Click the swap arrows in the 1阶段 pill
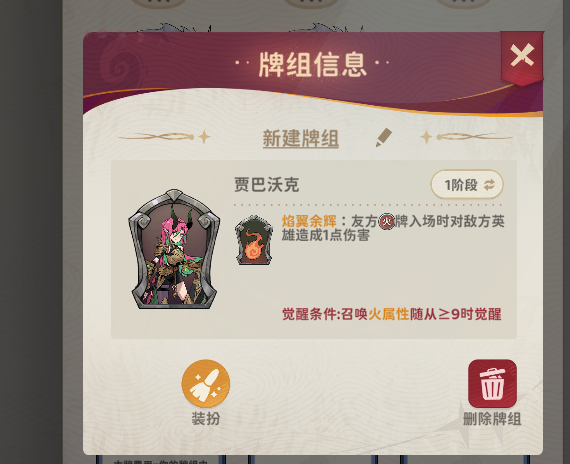Viewport: 570px width, 464px height. [x=489, y=185]
